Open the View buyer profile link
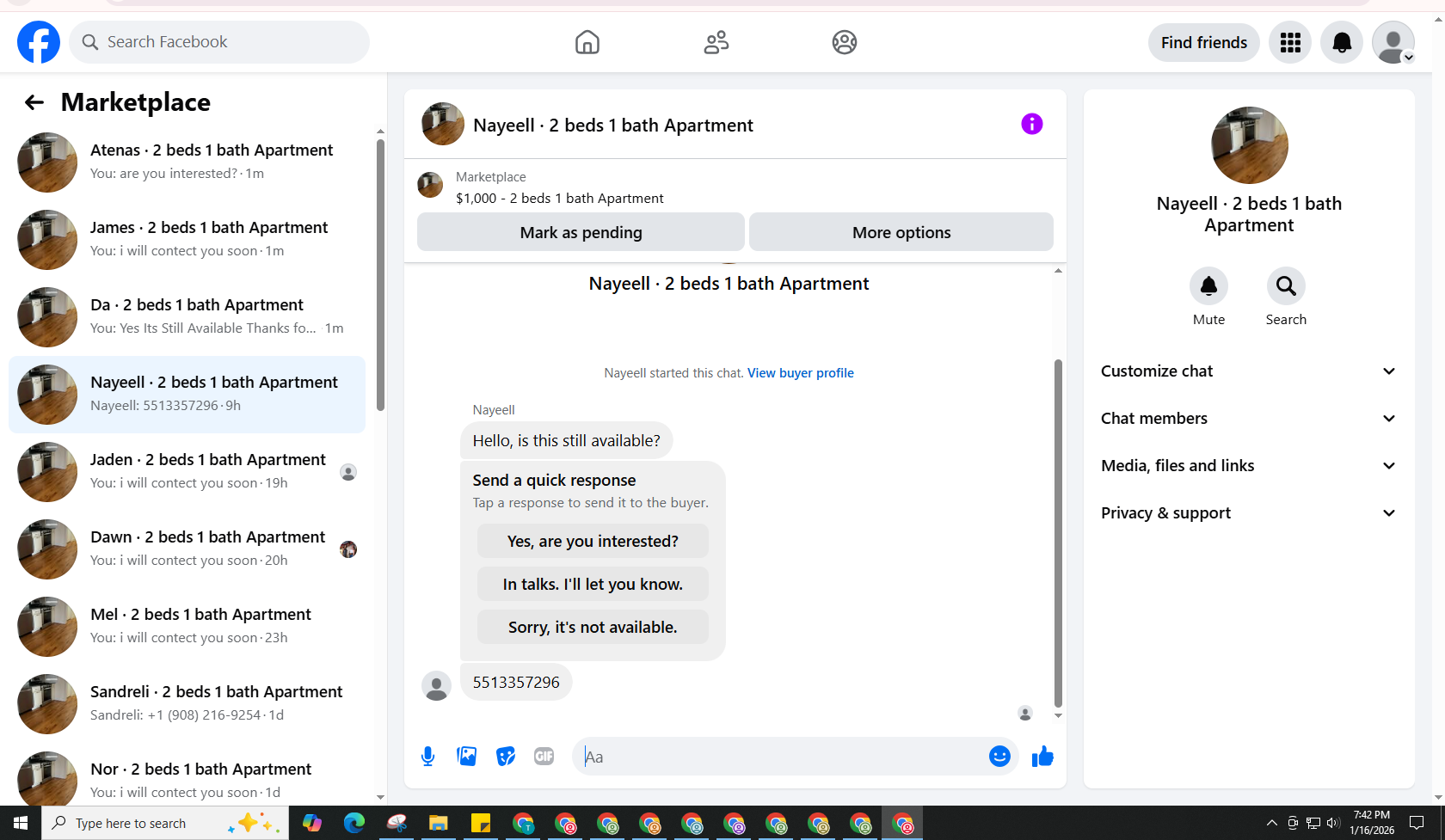Screen dimensions: 1445x840 pyautogui.click(x=801, y=373)
